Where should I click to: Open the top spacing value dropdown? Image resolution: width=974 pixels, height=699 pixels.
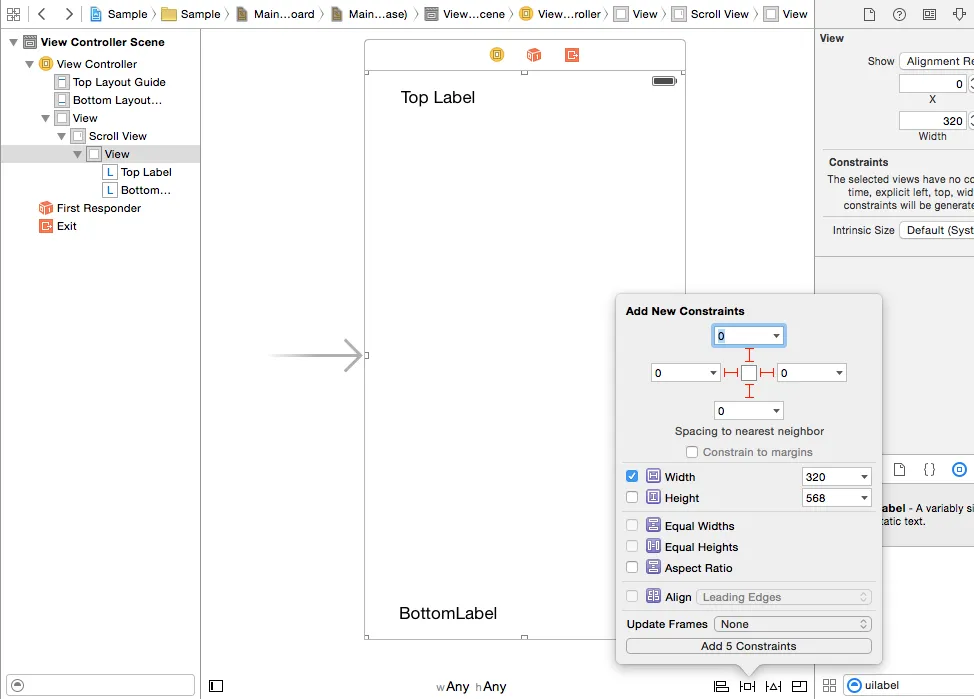776,336
